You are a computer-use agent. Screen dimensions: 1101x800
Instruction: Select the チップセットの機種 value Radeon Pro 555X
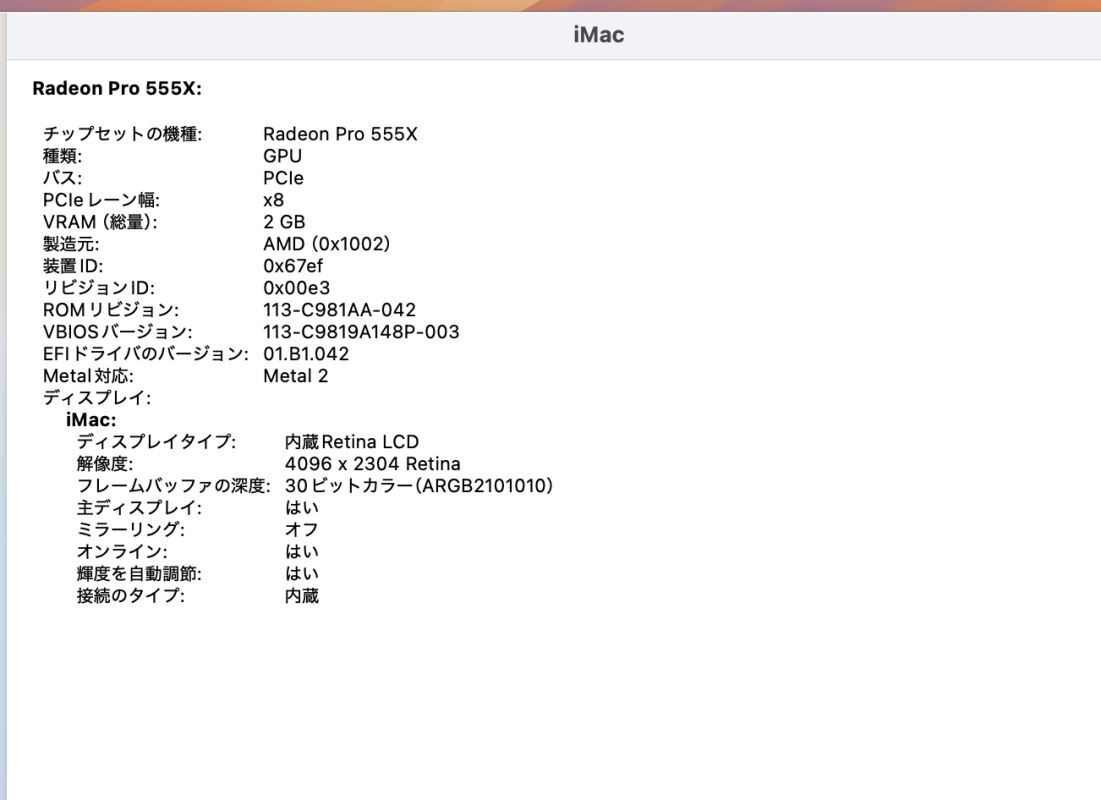pos(342,133)
